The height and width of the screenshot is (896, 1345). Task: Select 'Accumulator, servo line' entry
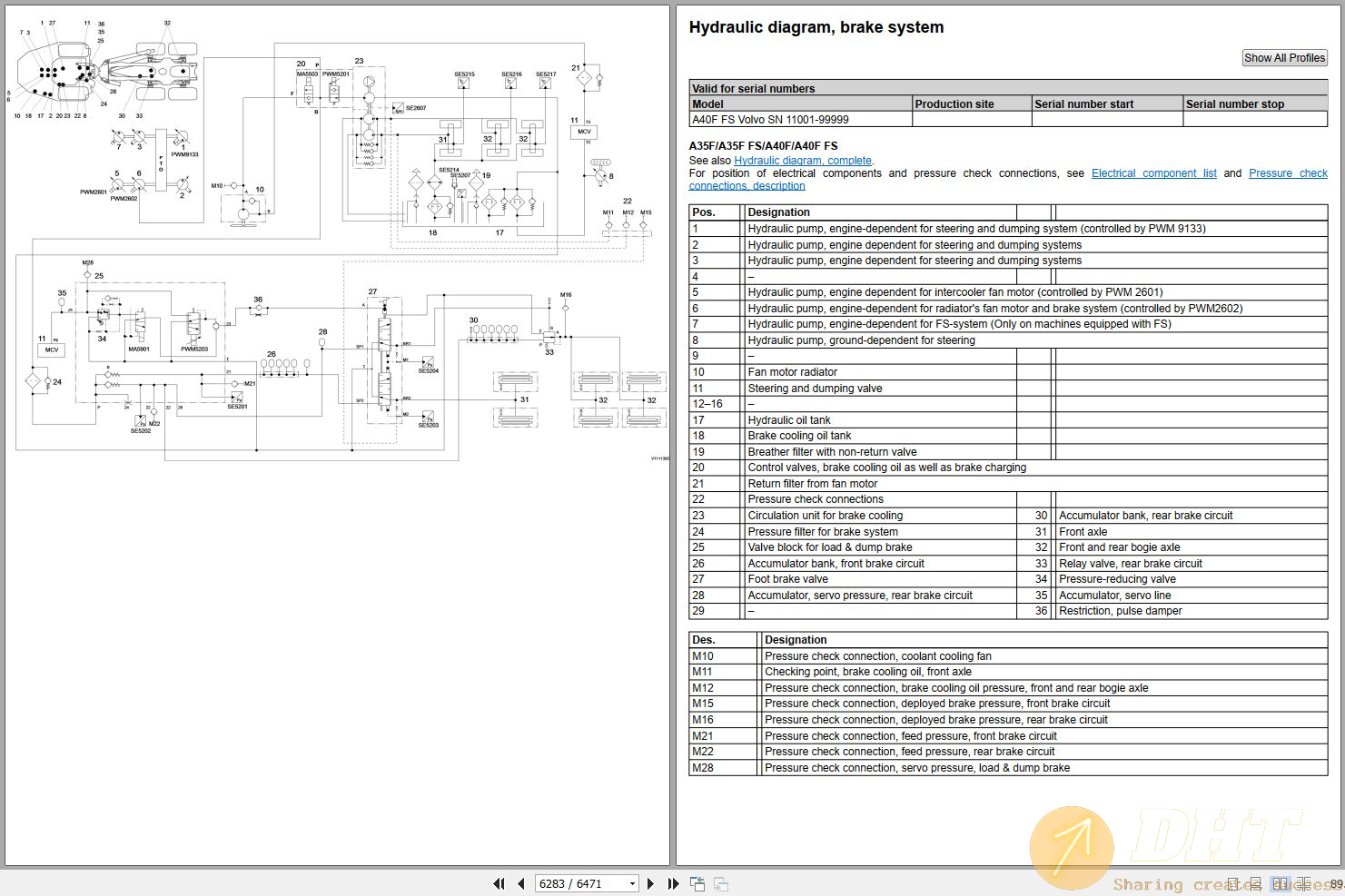[1114, 596]
